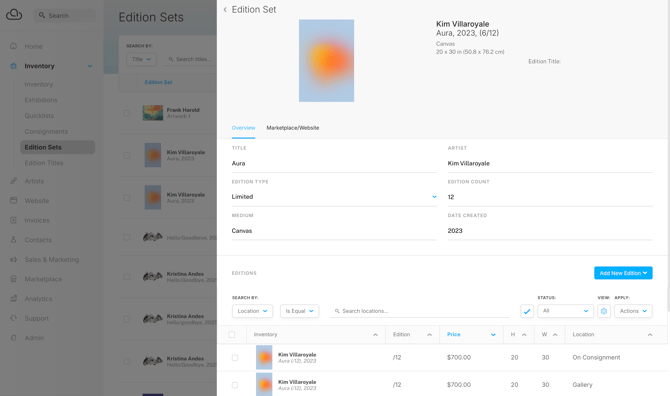
Task: Open Edition Titles in the sidebar
Action: tap(44, 163)
